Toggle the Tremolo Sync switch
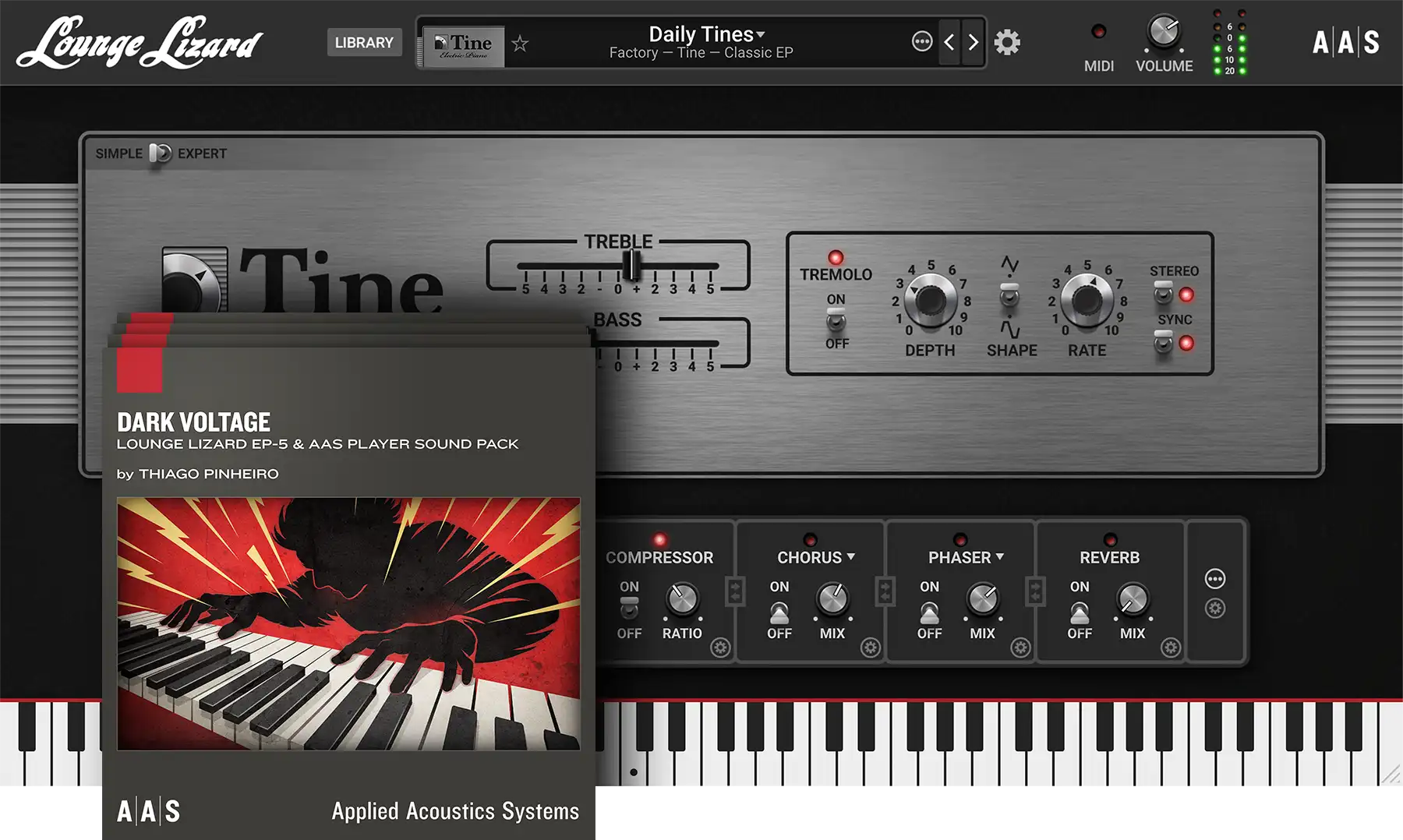 pos(1163,341)
